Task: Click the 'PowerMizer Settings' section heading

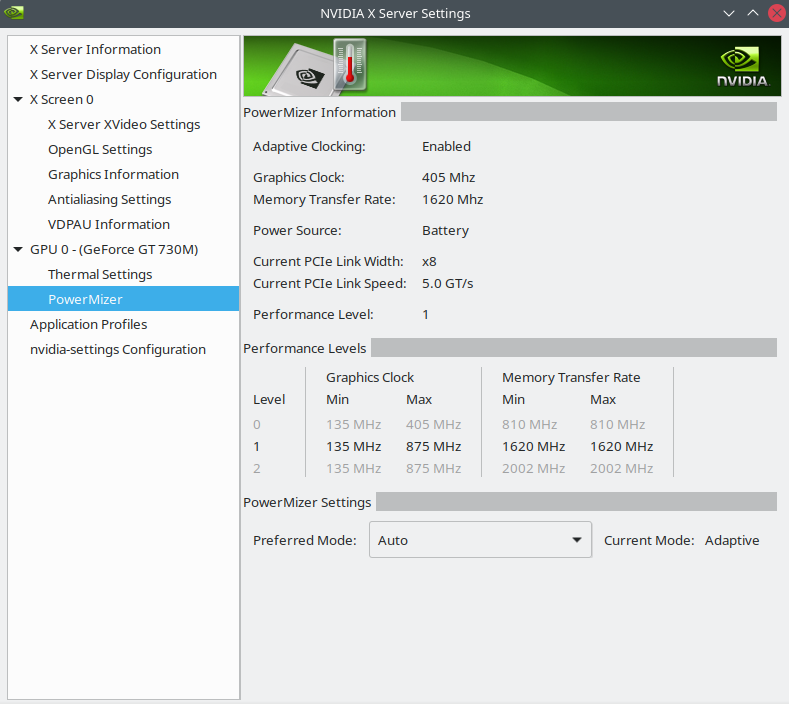Action: pyautogui.click(x=307, y=503)
